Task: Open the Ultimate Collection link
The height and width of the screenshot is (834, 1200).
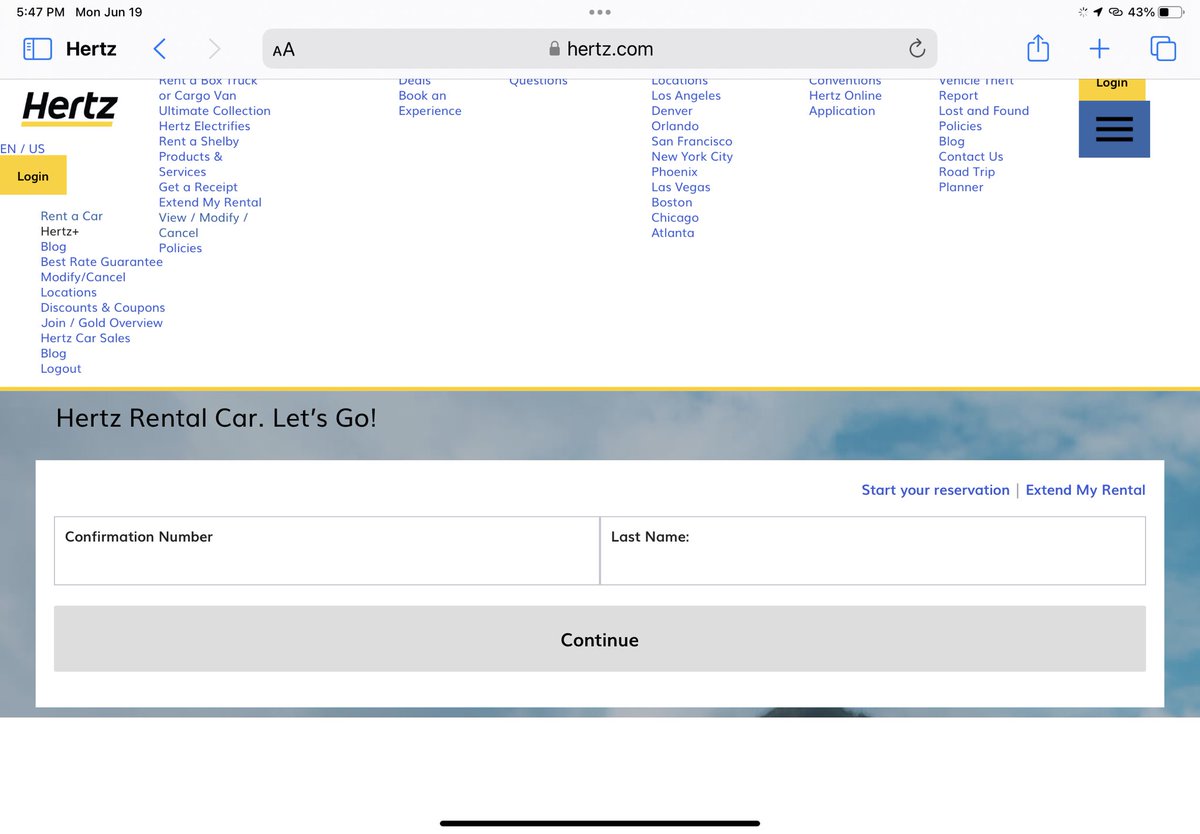Action: [215, 111]
